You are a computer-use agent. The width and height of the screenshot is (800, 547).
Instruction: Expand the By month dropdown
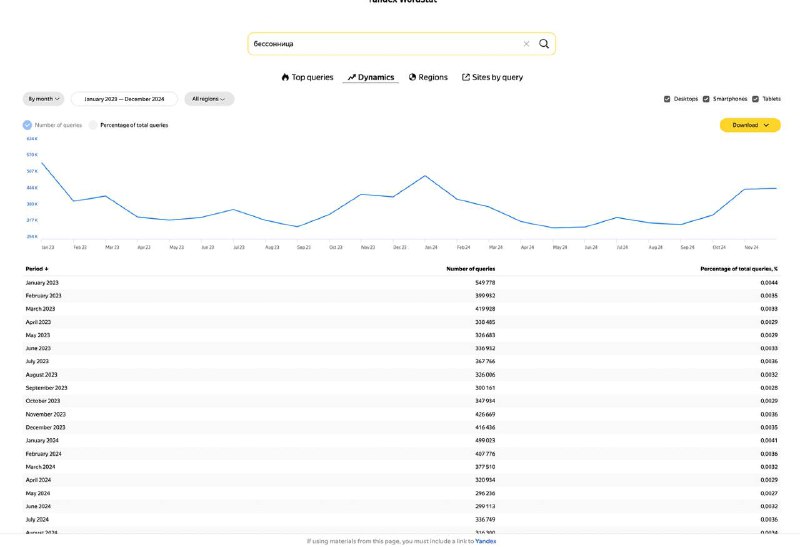43,99
